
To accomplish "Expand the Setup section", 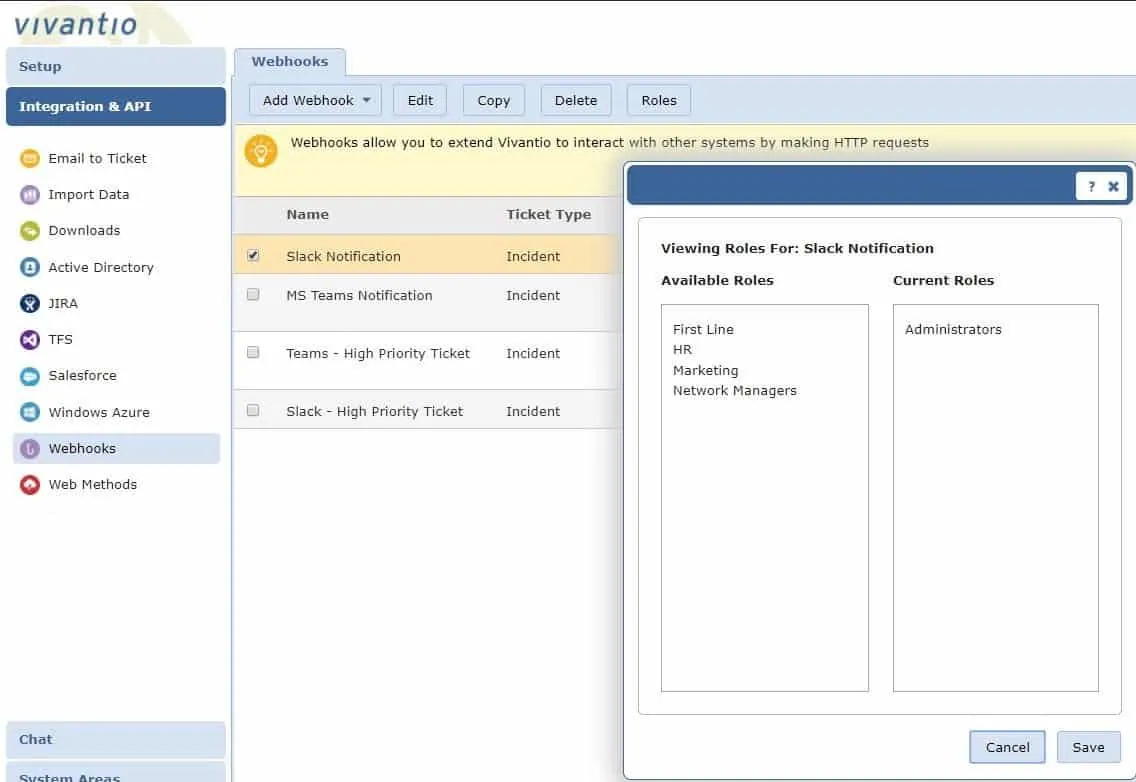I will pos(116,66).
